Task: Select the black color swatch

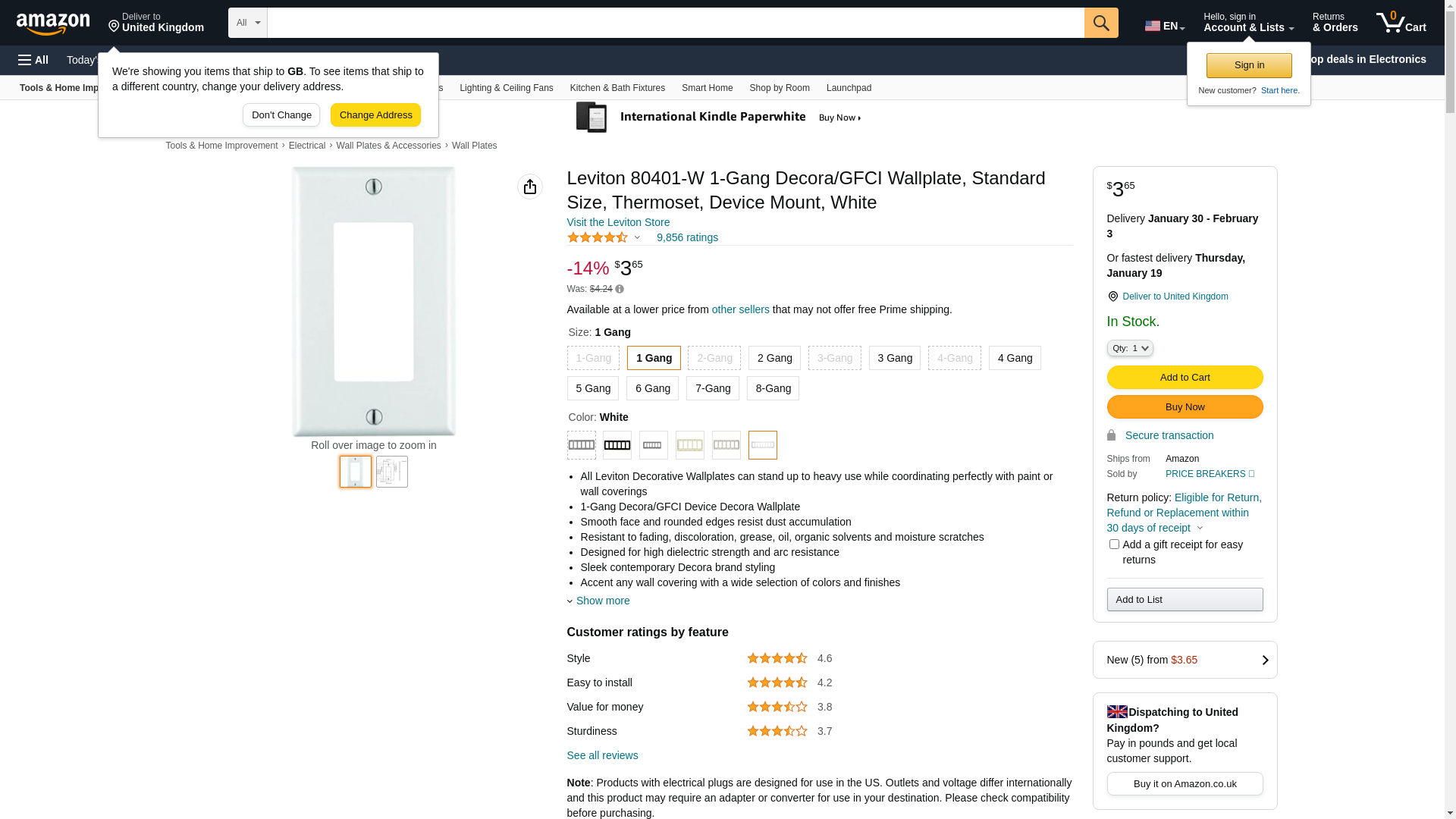Action: [617, 445]
